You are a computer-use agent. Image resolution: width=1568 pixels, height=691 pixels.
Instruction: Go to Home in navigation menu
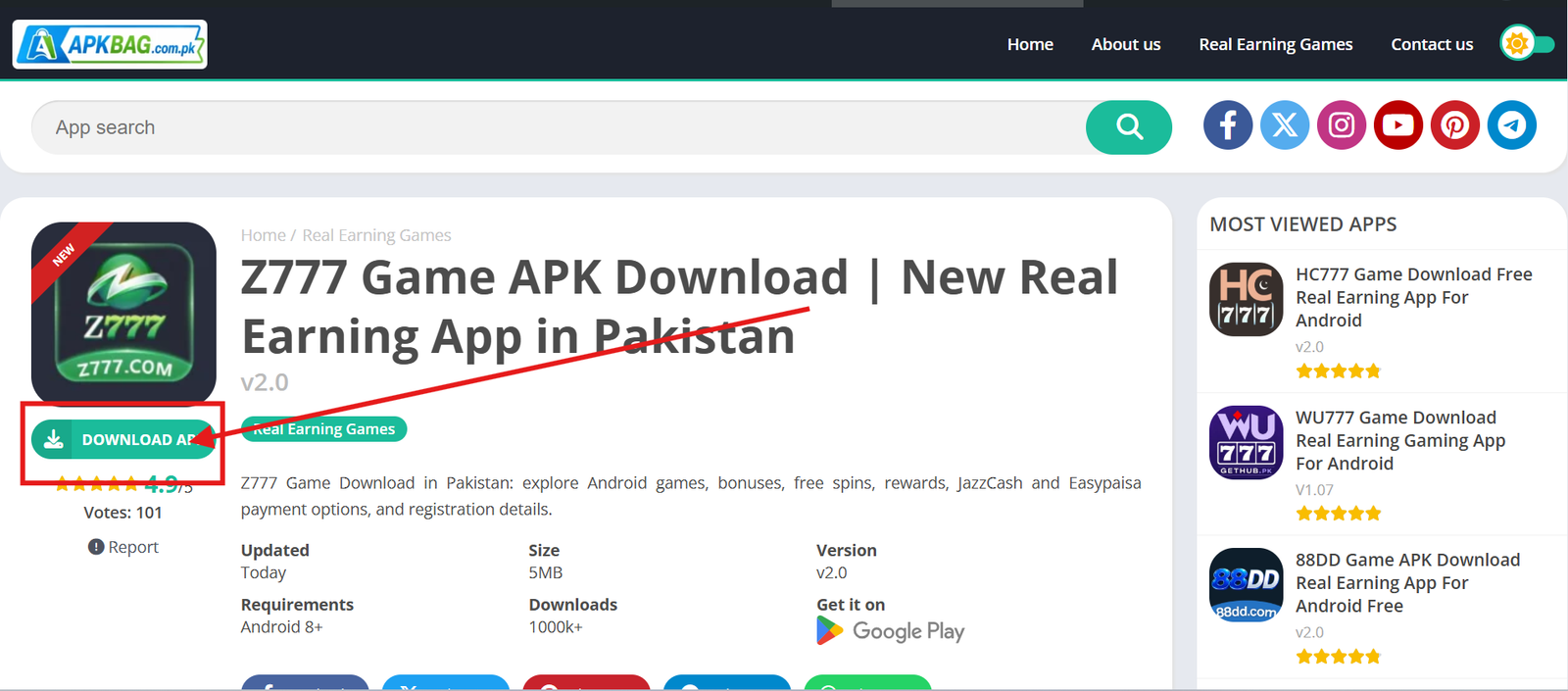tap(1030, 44)
